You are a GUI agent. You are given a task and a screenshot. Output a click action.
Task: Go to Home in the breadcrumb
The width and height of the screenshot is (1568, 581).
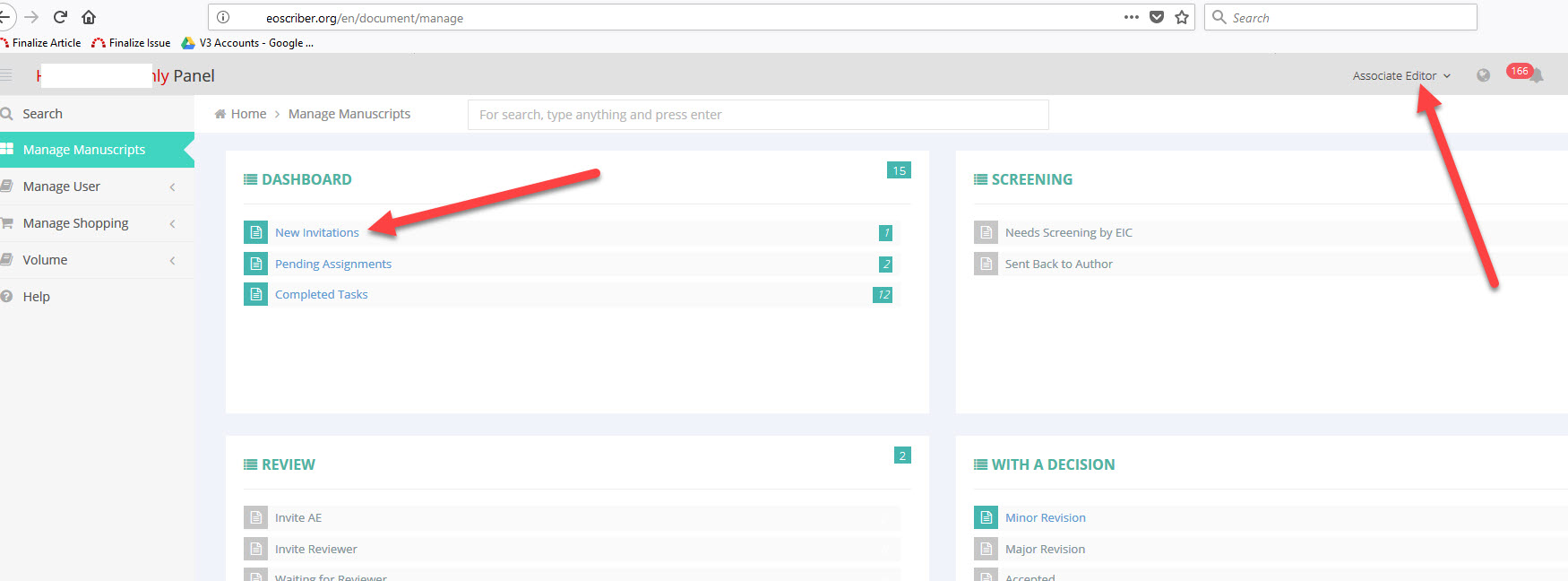248,114
